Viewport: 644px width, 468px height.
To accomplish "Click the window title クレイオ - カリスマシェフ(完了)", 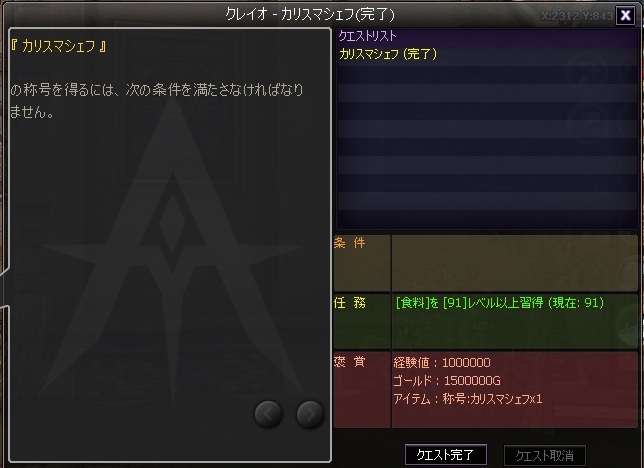I will pos(310,15).
